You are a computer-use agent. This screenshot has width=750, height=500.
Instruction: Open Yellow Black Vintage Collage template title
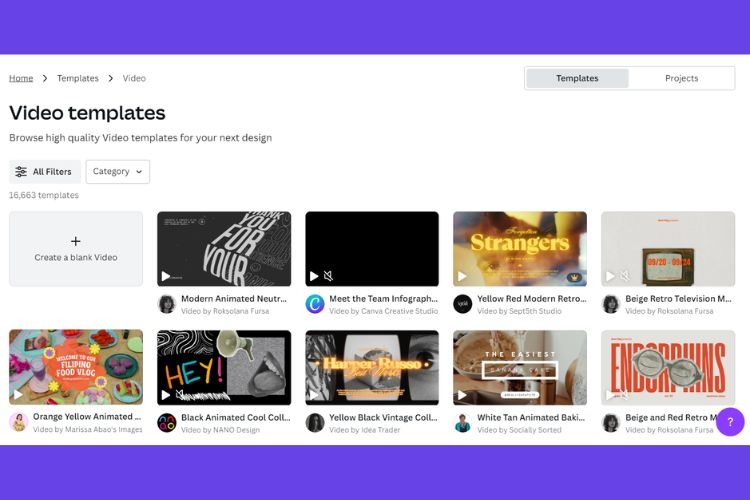coord(383,417)
